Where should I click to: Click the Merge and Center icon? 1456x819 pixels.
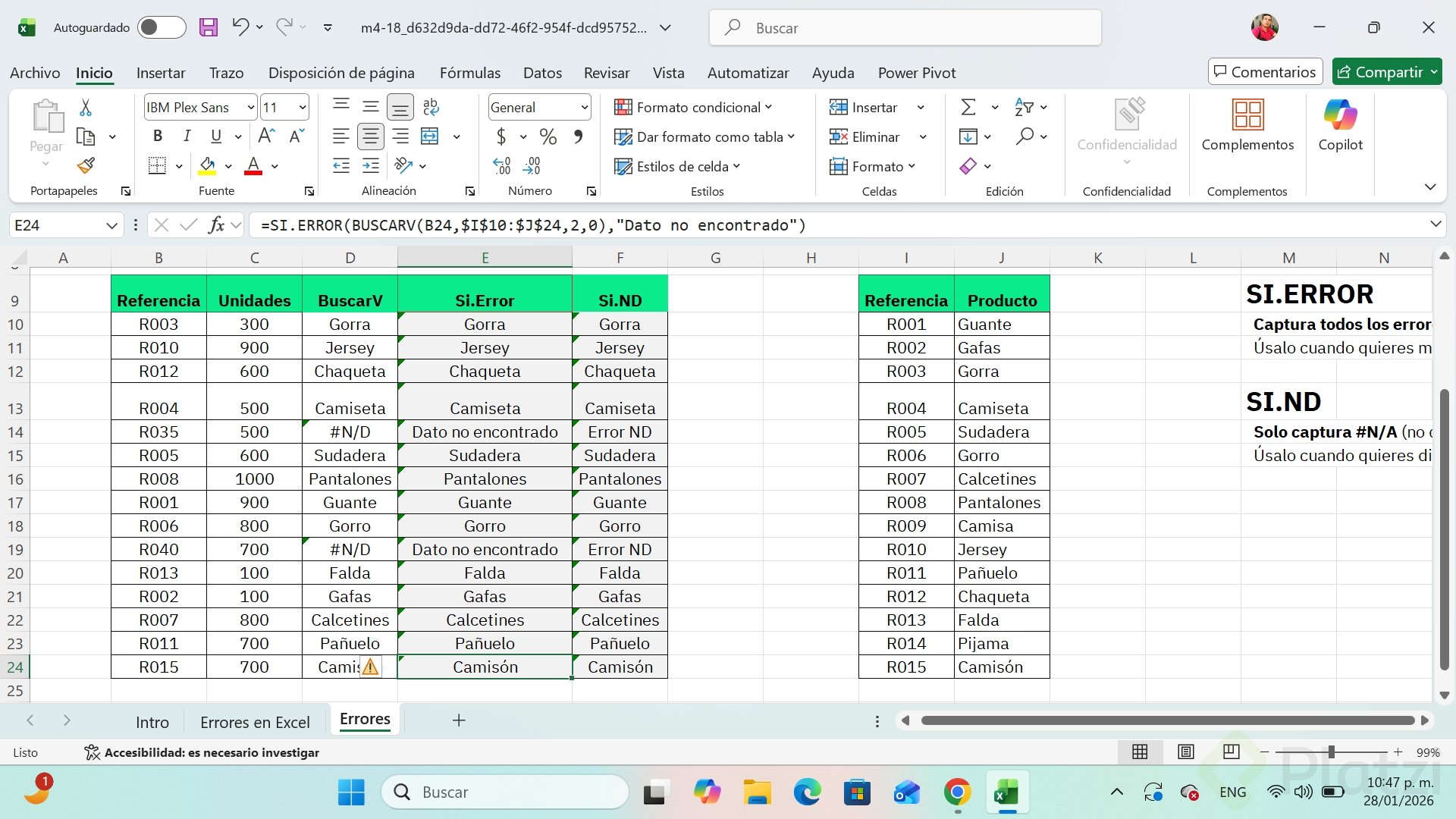pos(430,136)
